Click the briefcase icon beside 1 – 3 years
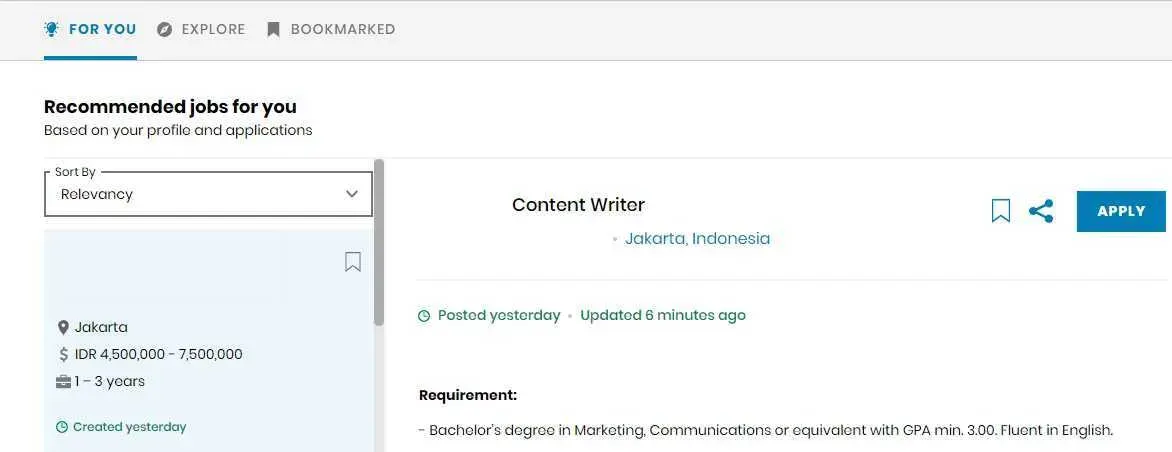This screenshot has height=452, width=1172. pyautogui.click(x=64, y=382)
